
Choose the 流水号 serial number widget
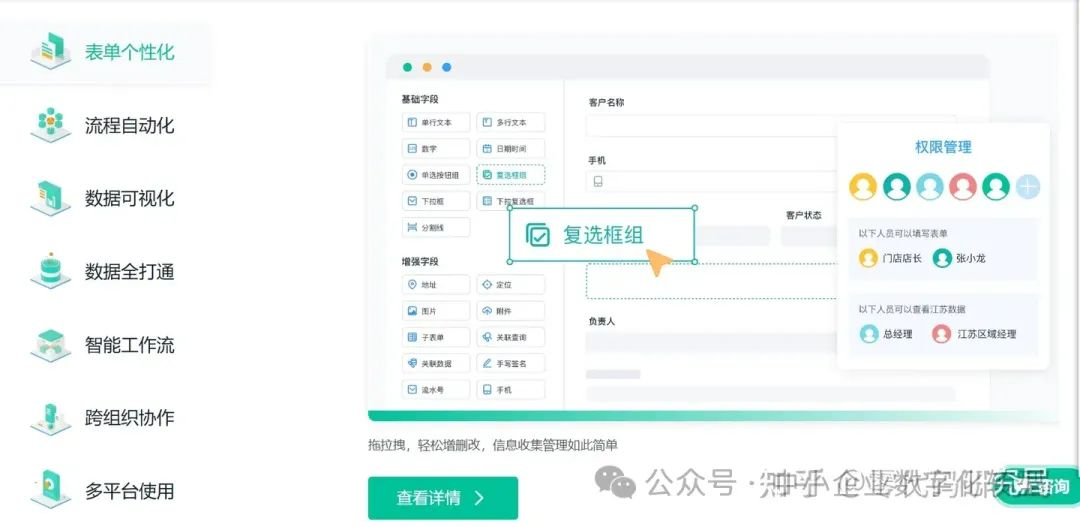(436, 389)
